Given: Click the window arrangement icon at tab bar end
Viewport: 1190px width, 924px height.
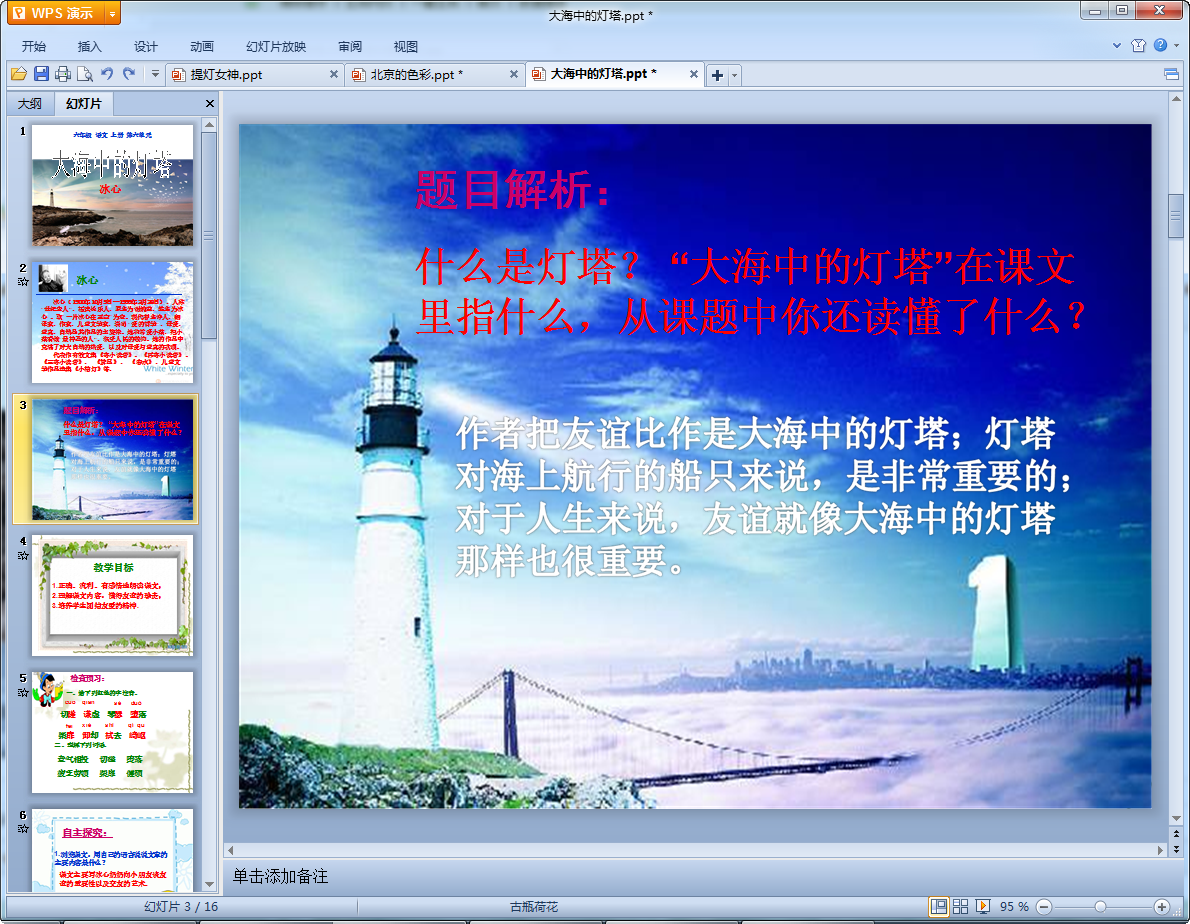Looking at the screenshot, I should (1171, 74).
